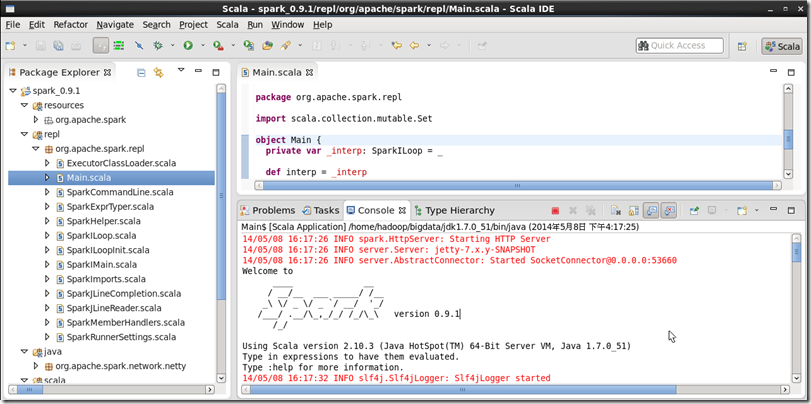This screenshot has width=811, height=404.
Task: Click the console horizontal scrollbar thumb
Action: coord(462,389)
